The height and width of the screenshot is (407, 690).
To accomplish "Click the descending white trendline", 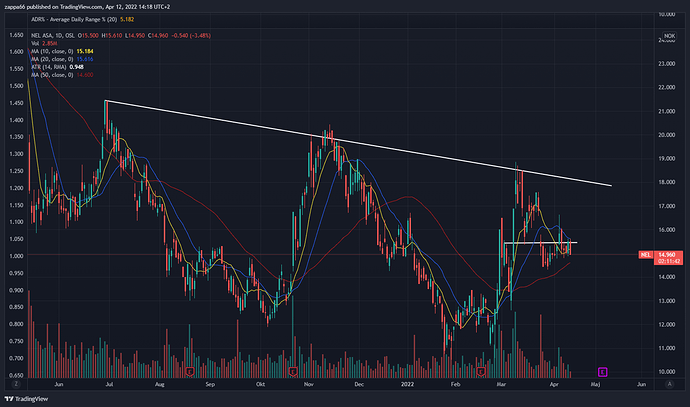I will [x=359, y=143].
